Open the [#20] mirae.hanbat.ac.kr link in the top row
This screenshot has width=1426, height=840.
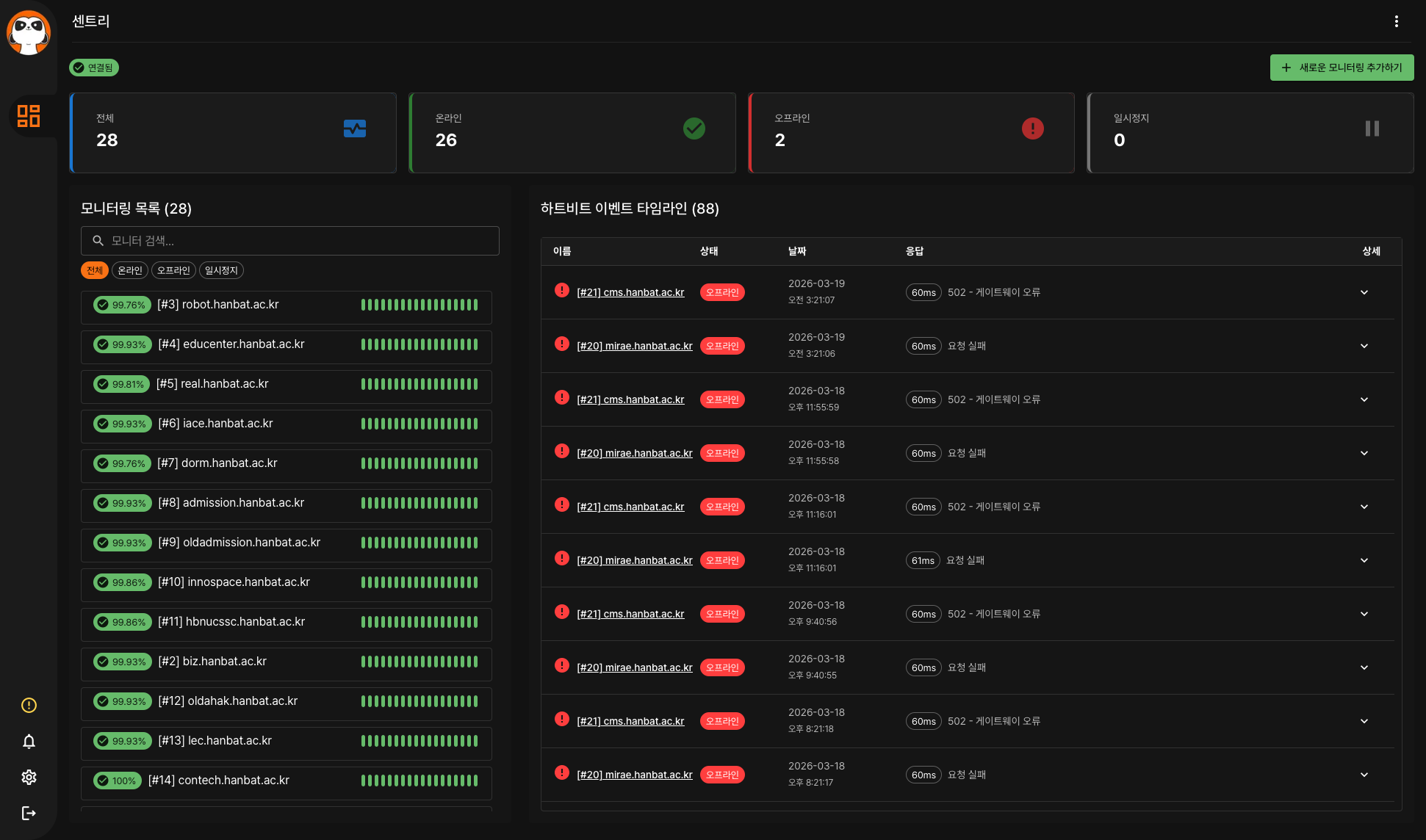pyautogui.click(x=634, y=346)
